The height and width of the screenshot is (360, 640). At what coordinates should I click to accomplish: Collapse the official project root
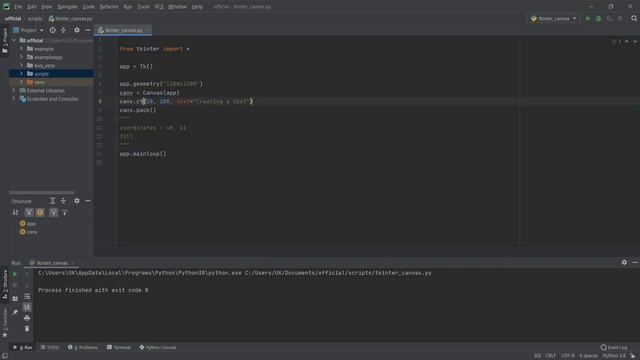point(14,40)
